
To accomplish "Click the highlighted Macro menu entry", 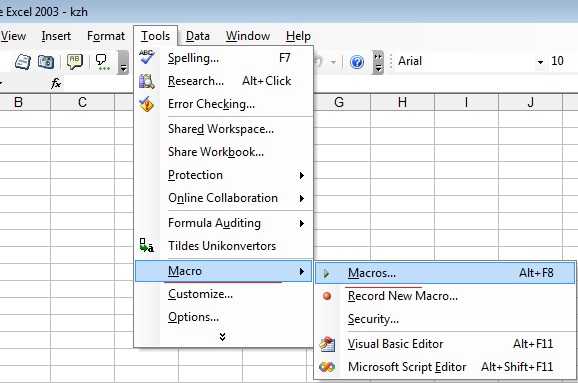I will pos(224,271).
